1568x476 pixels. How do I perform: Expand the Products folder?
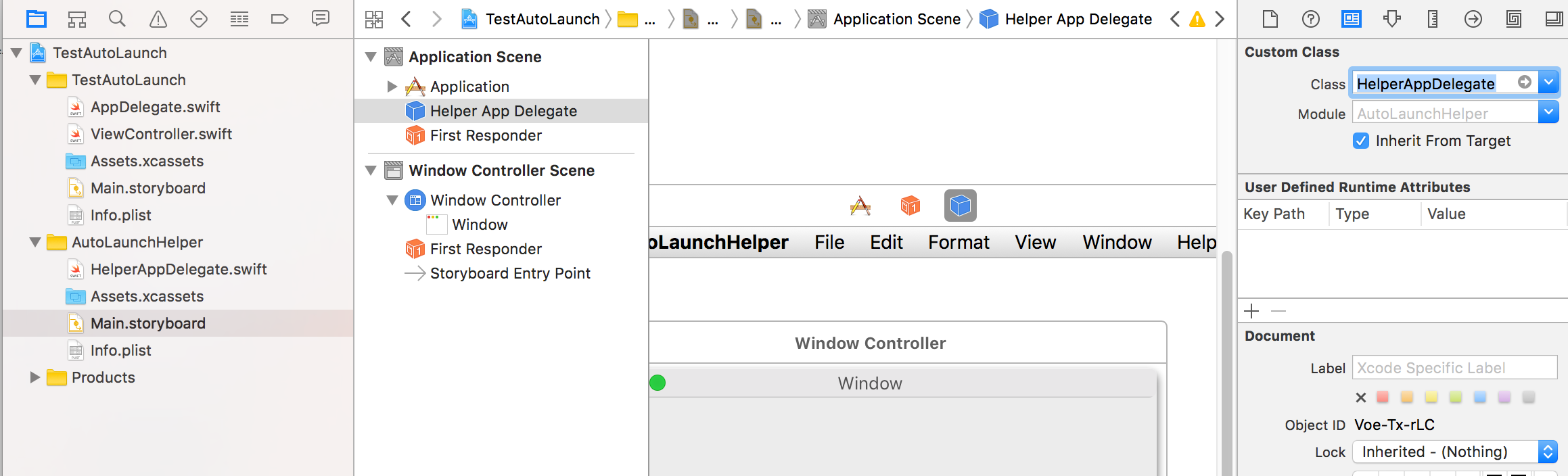pyautogui.click(x=35, y=377)
